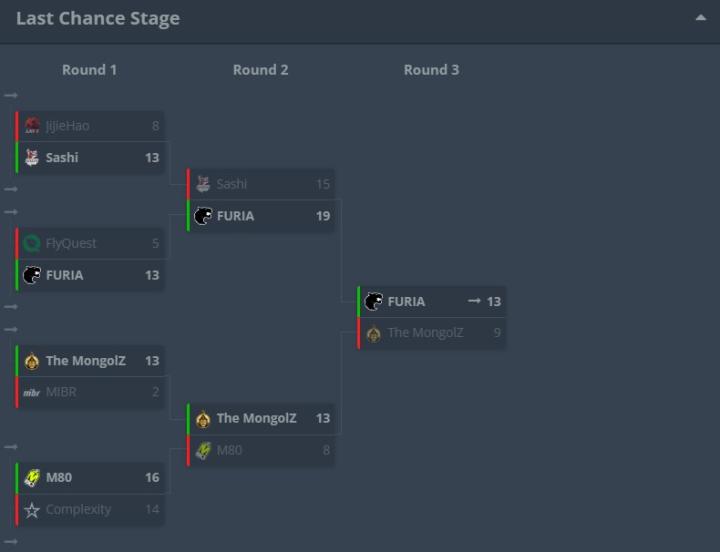
Task: Click the JiJieHao team logo
Action: 32,126
